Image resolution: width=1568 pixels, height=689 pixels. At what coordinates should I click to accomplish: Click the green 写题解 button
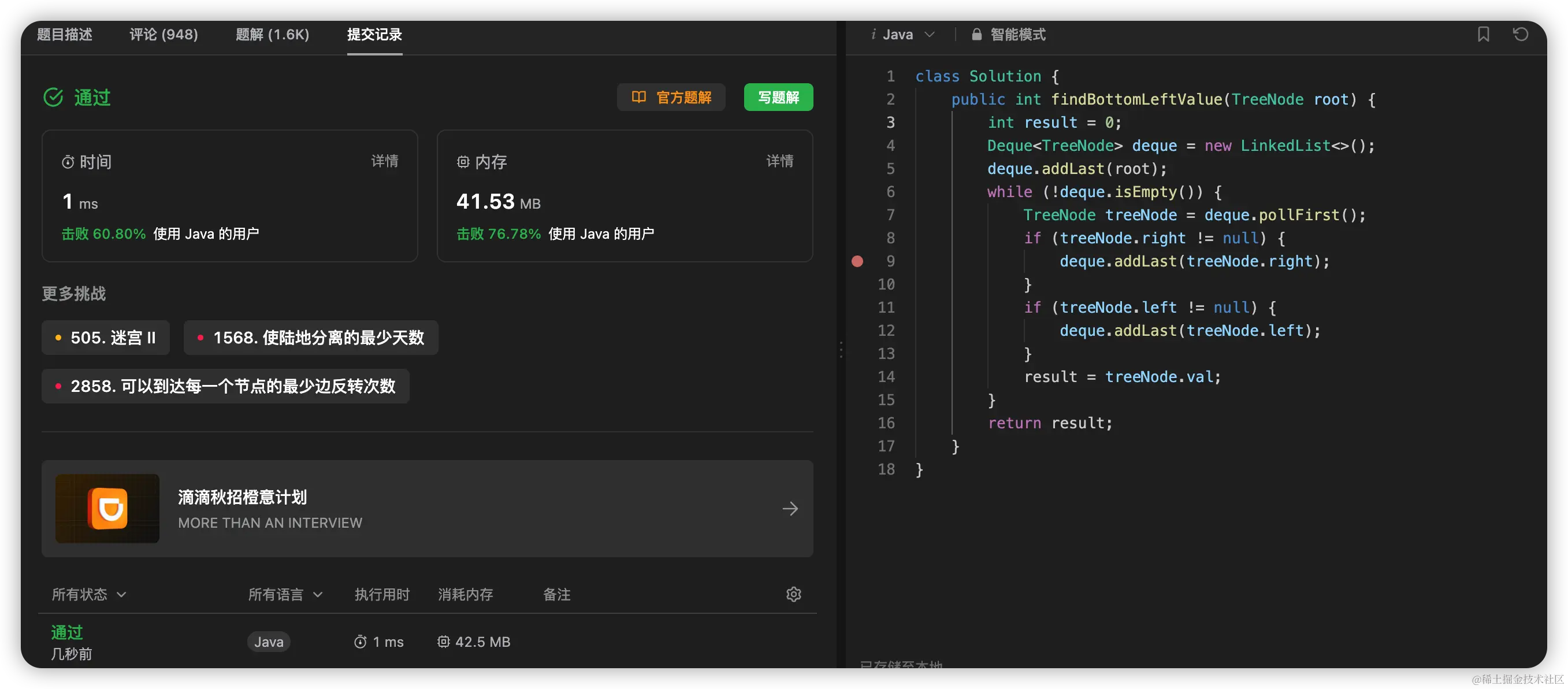(x=778, y=98)
